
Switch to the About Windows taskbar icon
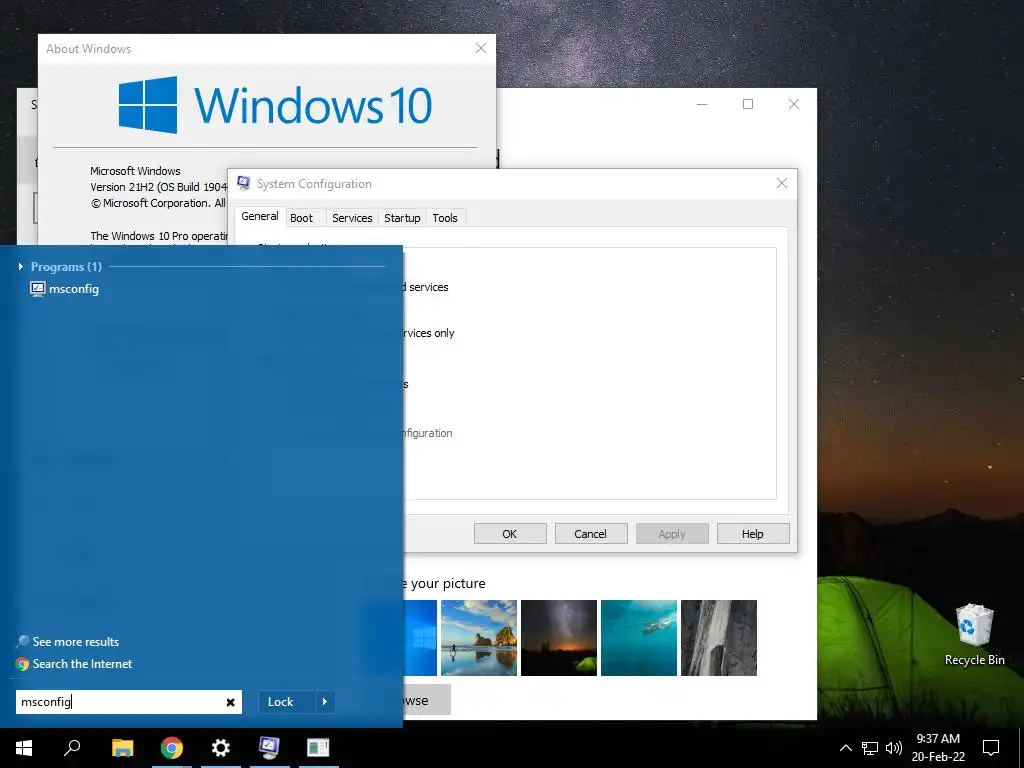[318, 748]
